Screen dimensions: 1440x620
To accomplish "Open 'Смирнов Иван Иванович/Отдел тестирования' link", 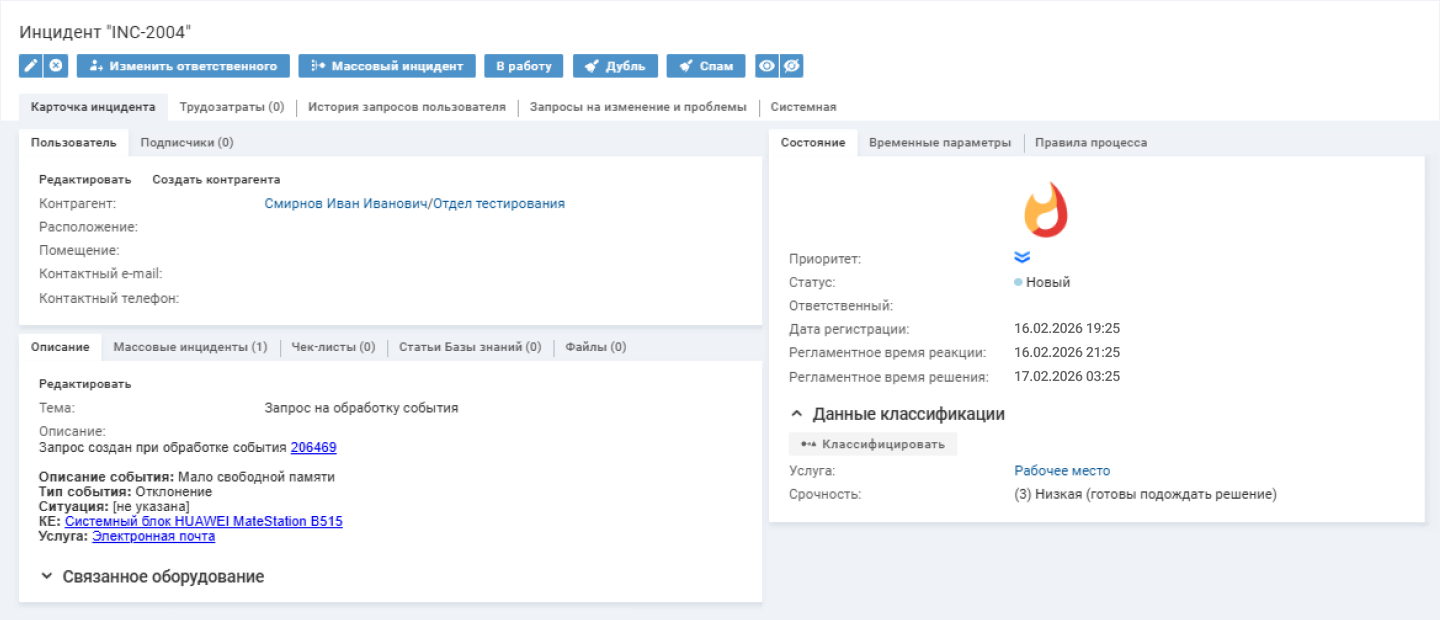I will tap(415, 203).
